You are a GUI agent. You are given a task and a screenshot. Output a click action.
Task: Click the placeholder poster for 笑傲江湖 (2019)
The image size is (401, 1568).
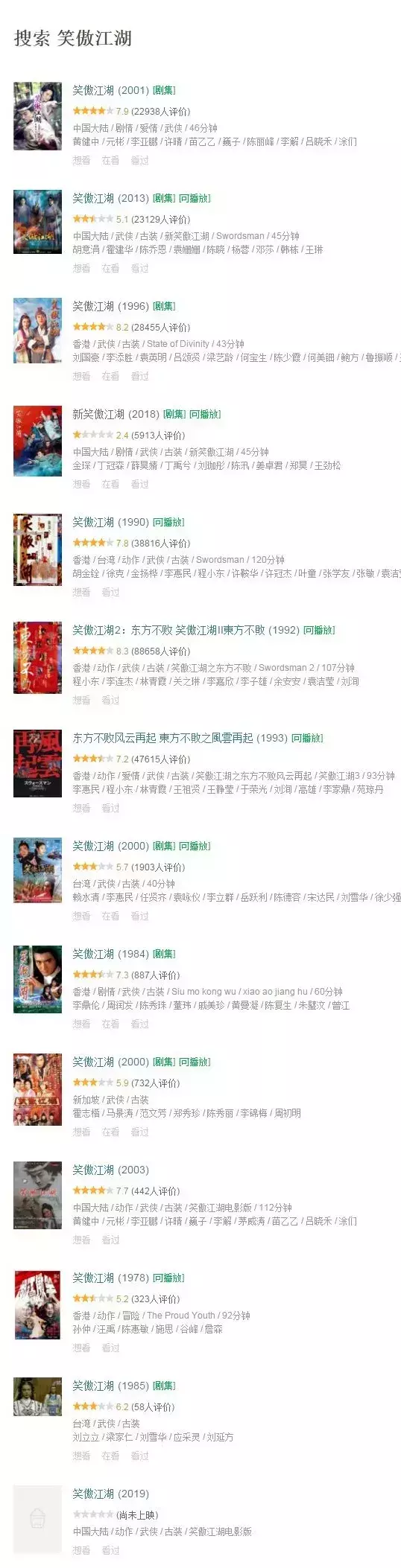click(38, 1519)
